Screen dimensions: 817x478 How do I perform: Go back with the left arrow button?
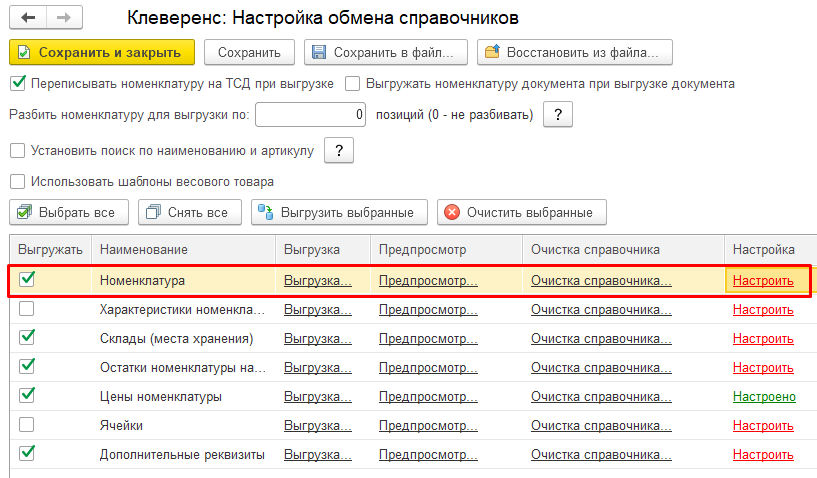point(28,18)
